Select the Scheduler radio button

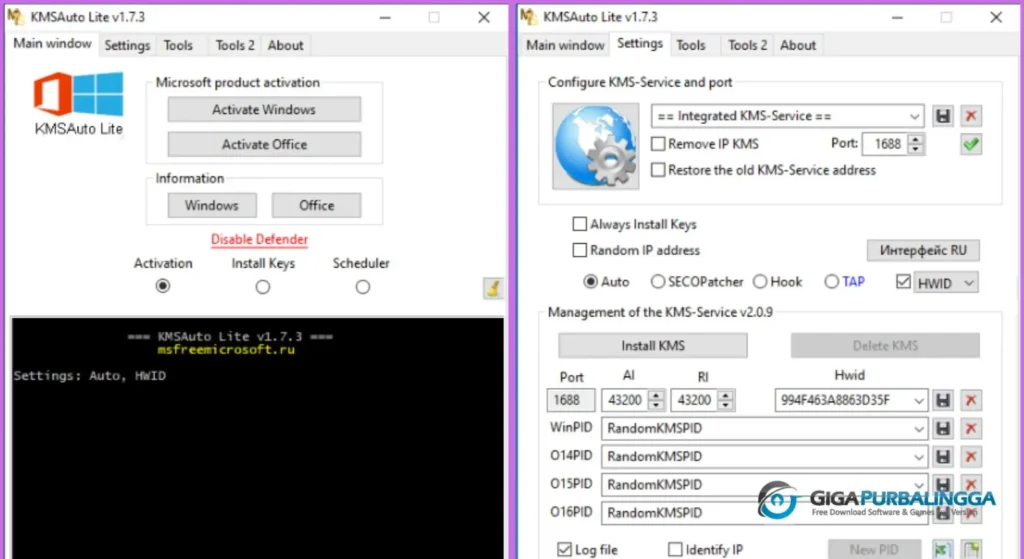coord(362,287)
